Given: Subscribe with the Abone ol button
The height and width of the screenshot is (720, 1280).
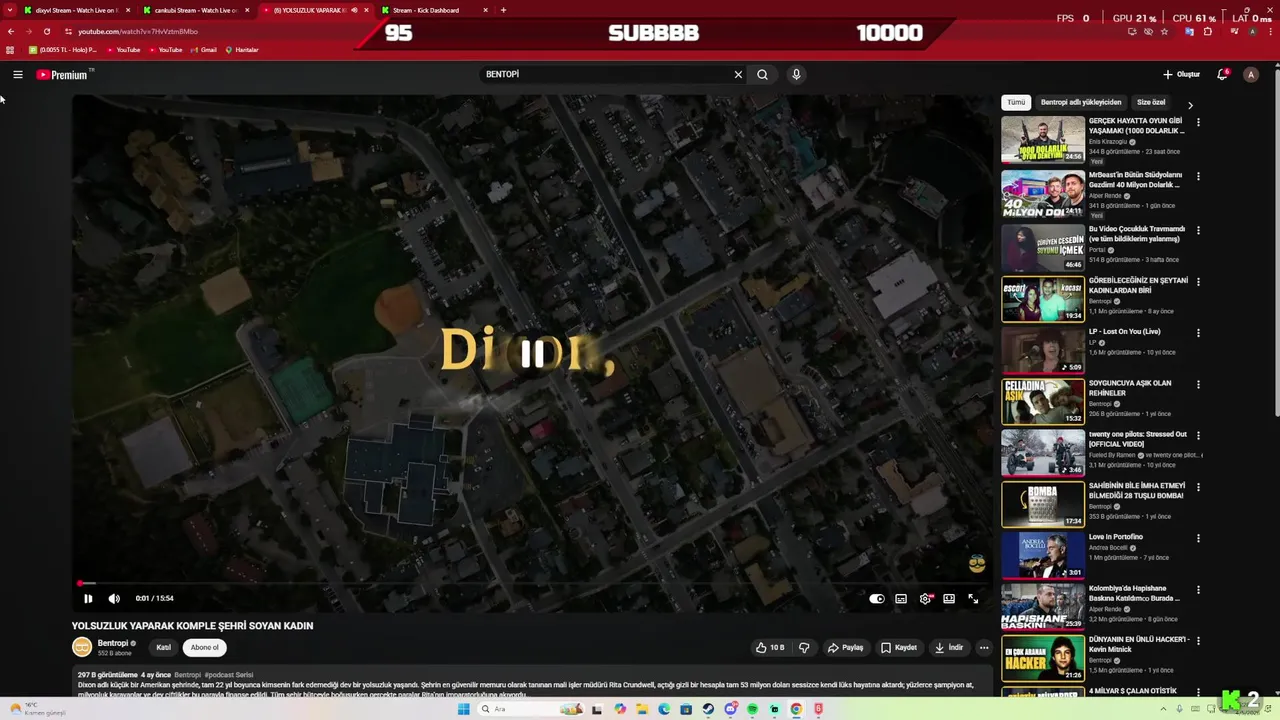Looking at the screenshot, I should coord(205,647).
